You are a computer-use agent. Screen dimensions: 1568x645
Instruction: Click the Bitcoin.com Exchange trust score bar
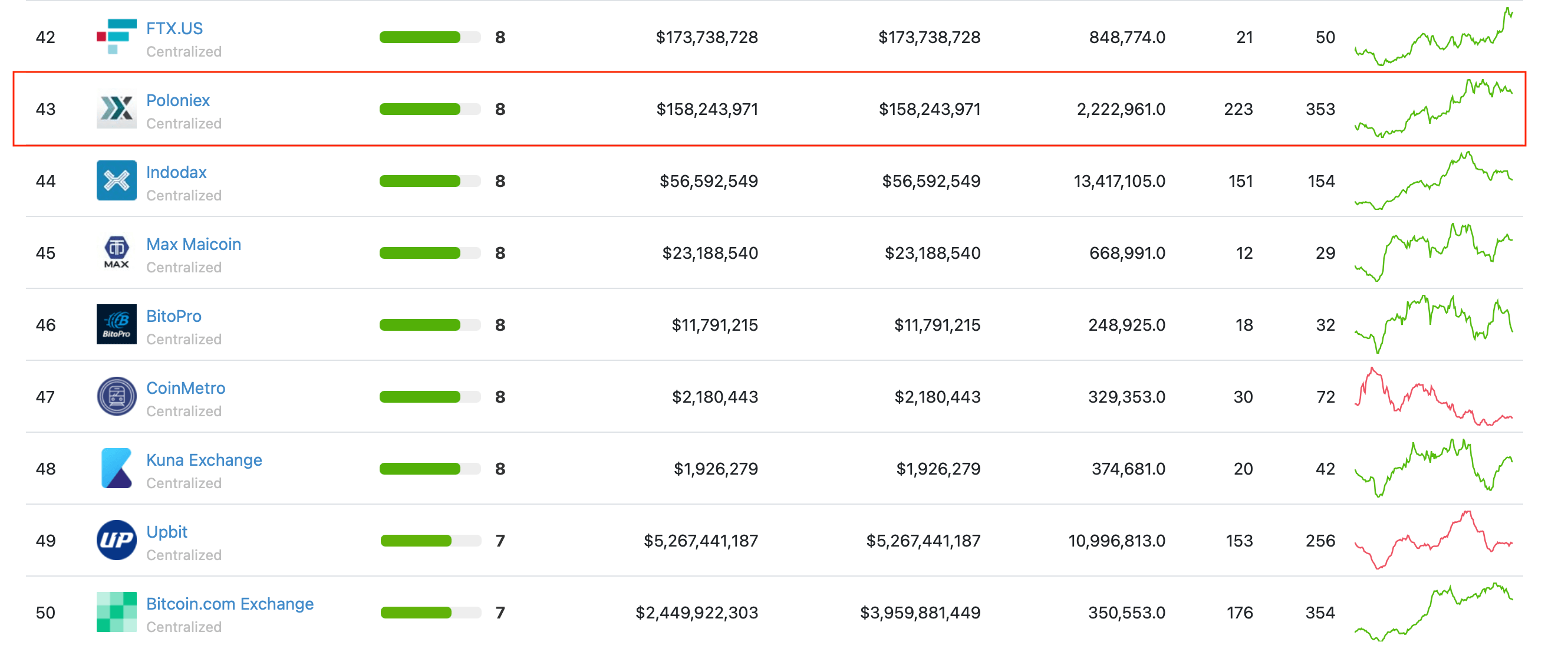pyautogui.click(x=430, y=613)
